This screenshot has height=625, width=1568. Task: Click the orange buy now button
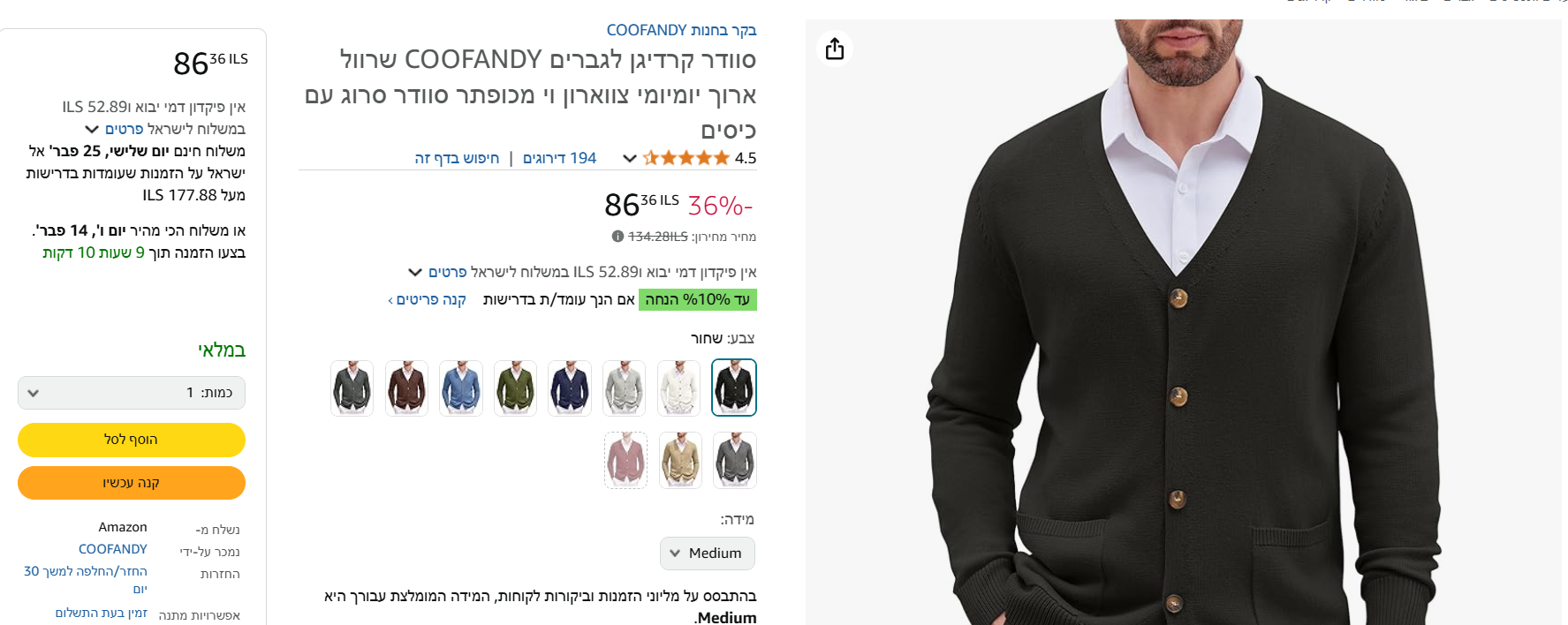pyautogui.click(x=132, y=483)
